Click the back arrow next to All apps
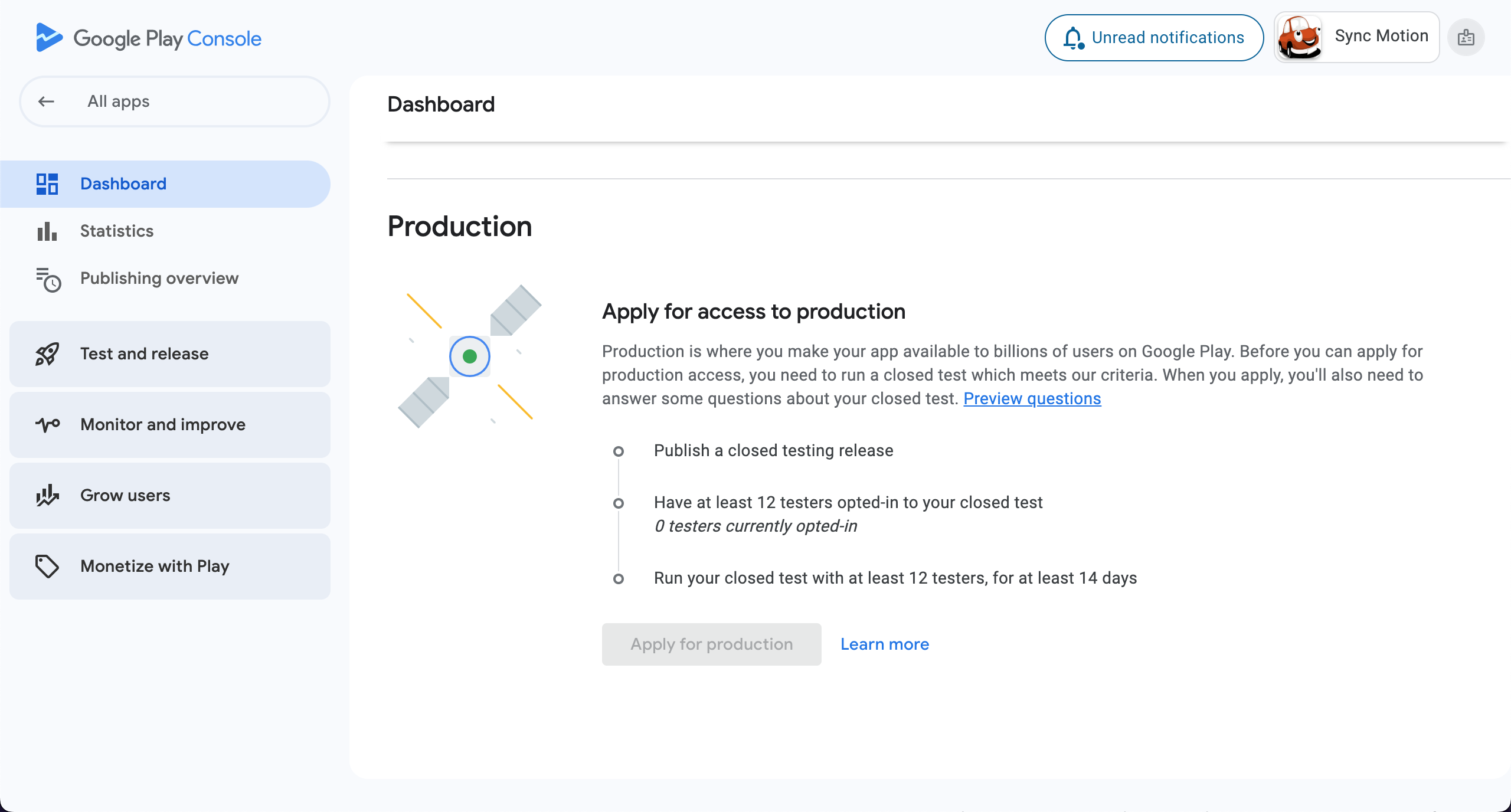The image size is (1511, 812). (x=46, y=102)
